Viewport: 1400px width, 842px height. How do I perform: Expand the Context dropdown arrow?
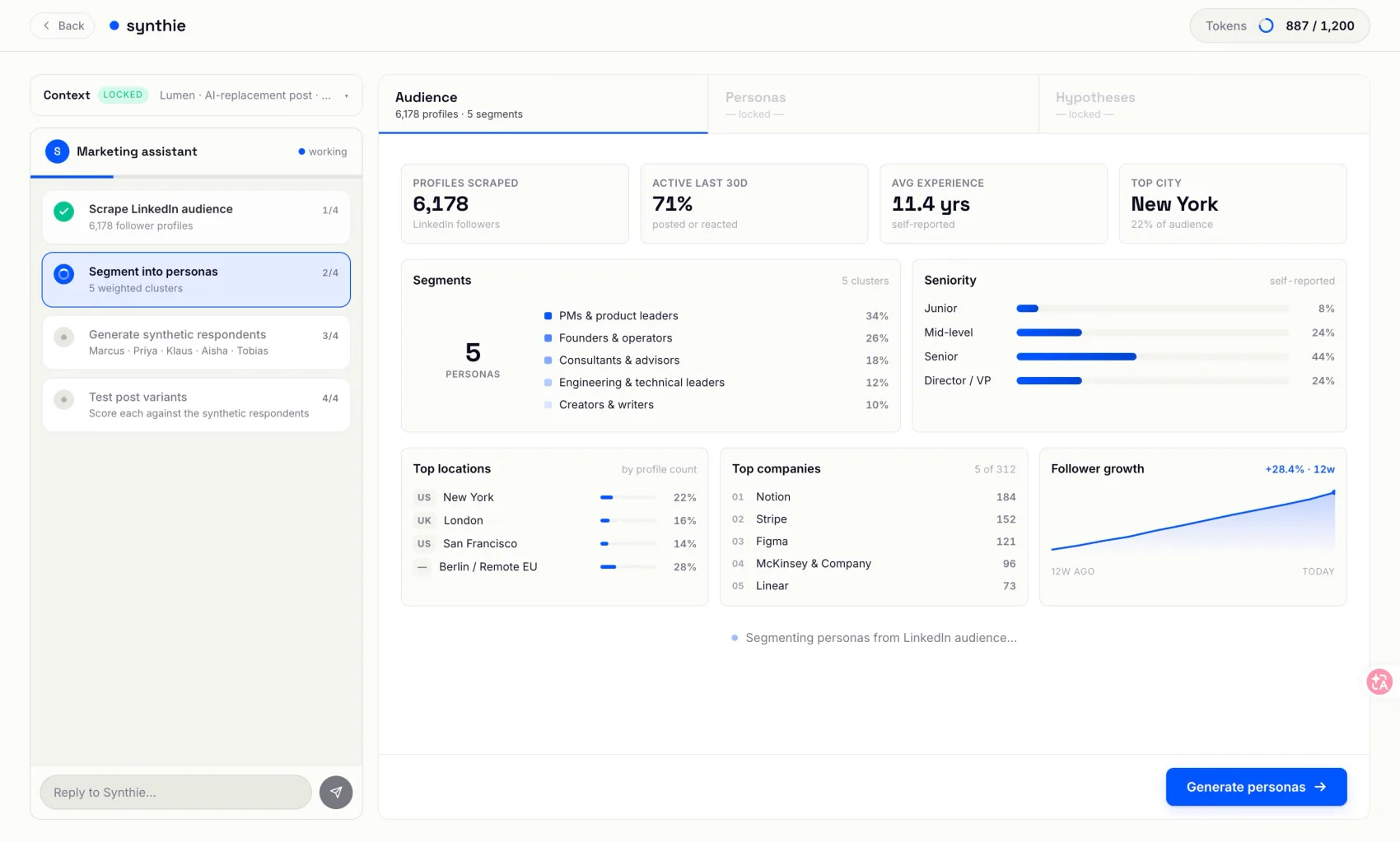tap(347, 95)
